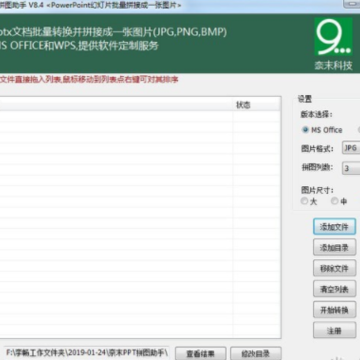The width and height of the screenshot is (360, 360).
Task: Open the 图片格式 JPG dropdown
Action: pyautogui.click(x=351, y=148)
